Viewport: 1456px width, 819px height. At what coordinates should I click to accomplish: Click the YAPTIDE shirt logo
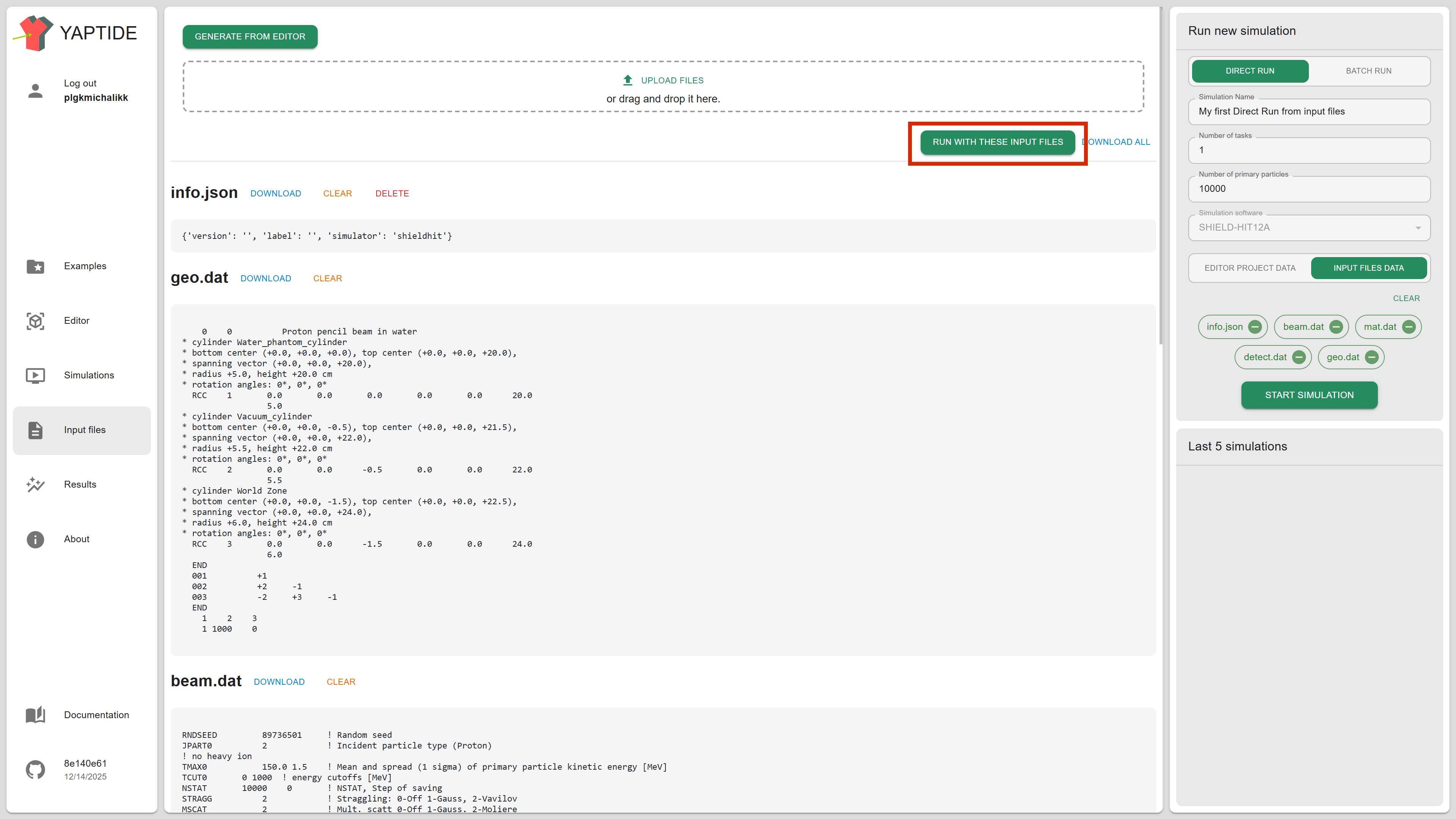[35, 33]
